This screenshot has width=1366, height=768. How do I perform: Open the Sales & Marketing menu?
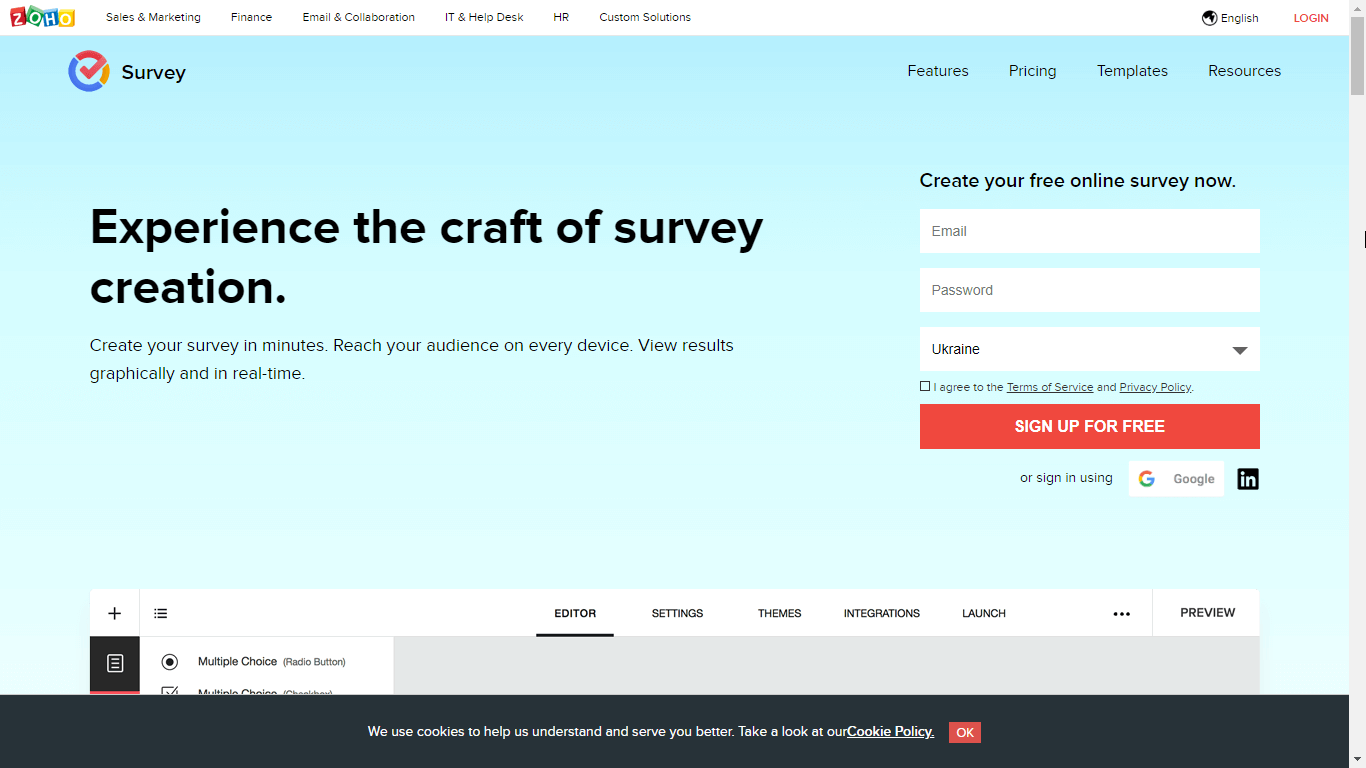[x=153, y=17]
